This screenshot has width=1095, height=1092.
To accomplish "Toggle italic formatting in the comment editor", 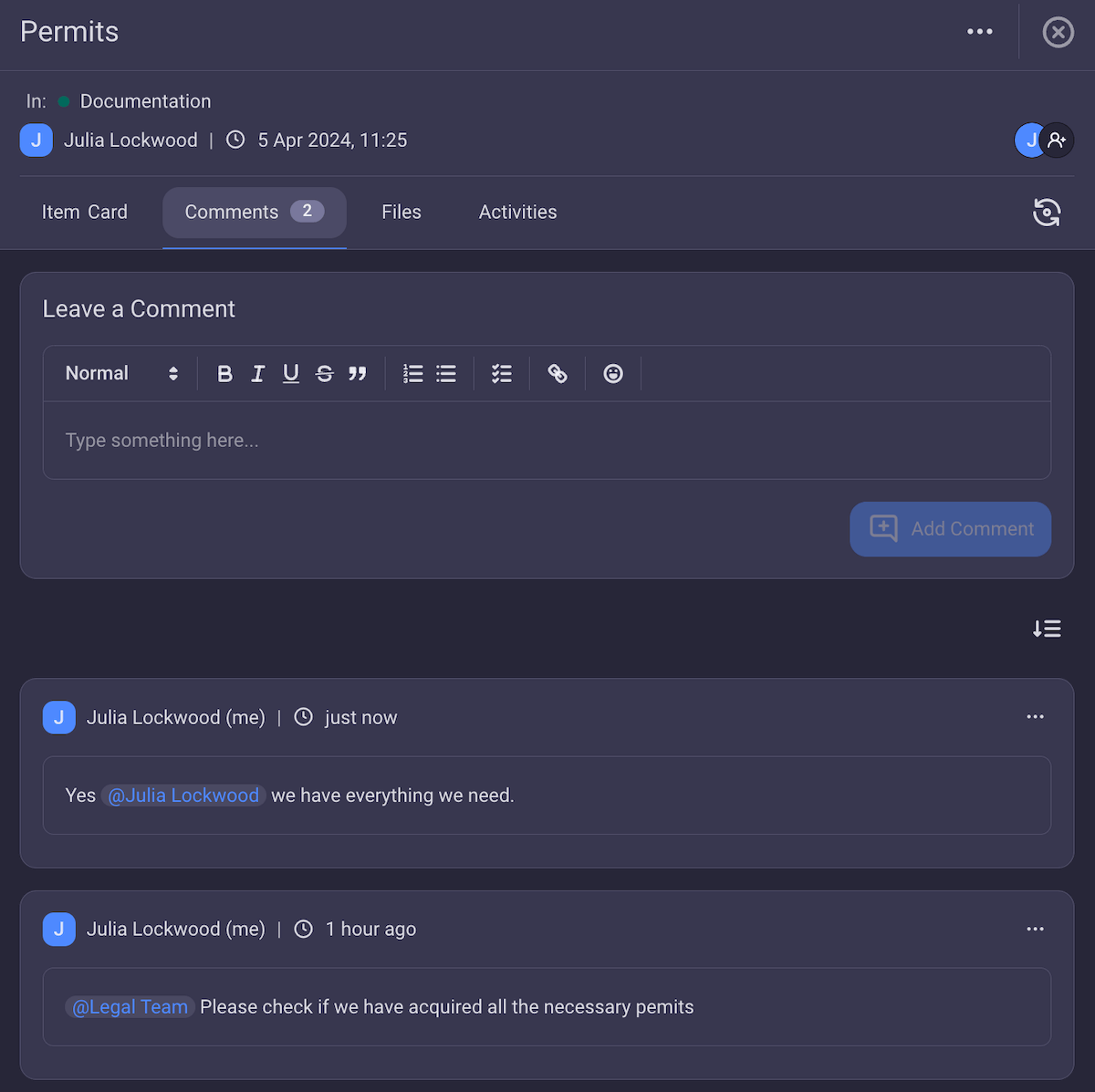I will 257,373.
